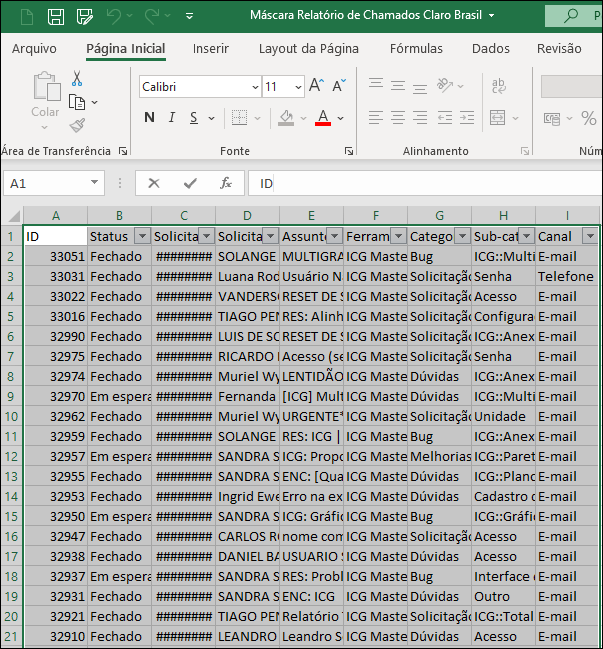
Task: Center text horizontally
Action: click(398, 118)
